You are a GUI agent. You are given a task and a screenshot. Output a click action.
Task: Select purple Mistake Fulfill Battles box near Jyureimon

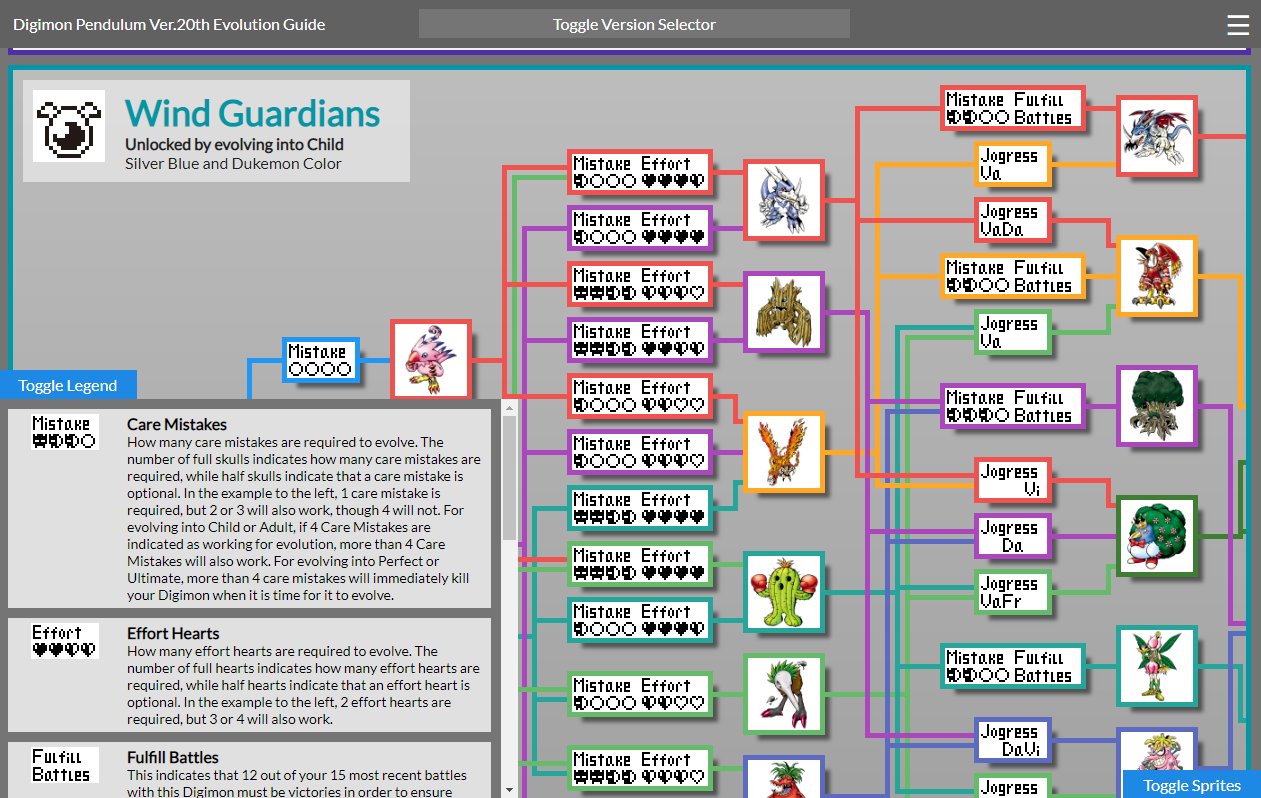coord(1012,407)
